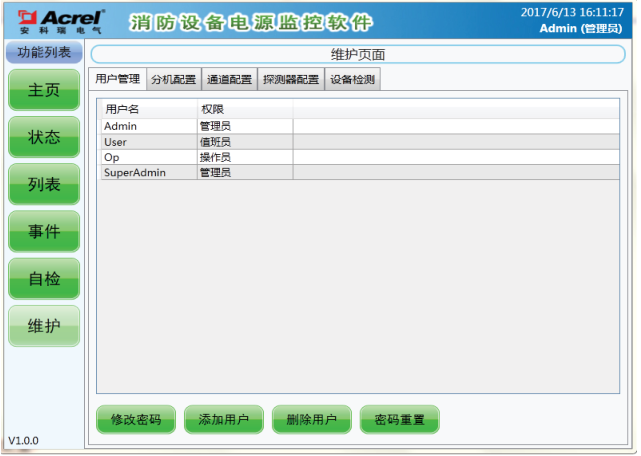This screenshot has width=641, height=456.
Task: Click the 添加用户 add user button
Action: [223, 419]
